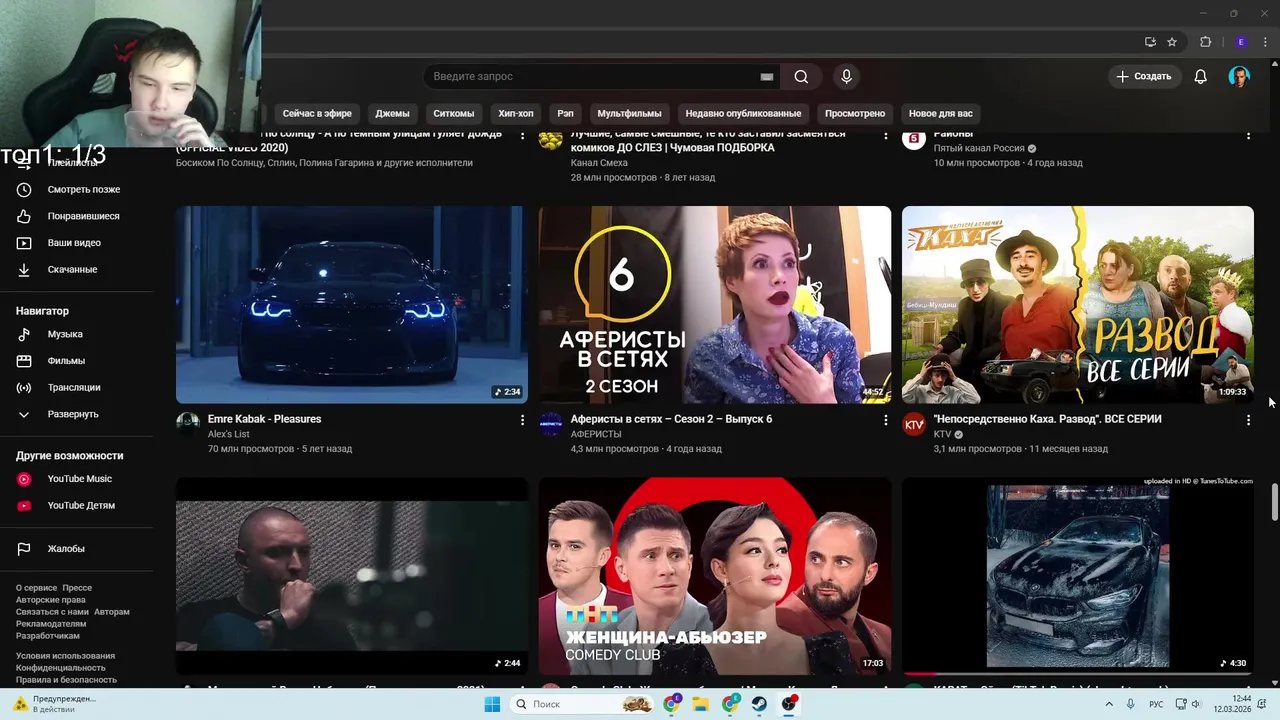Open YouTube Music link
This screenshot has height=720, width=1280.
[78, 479]
